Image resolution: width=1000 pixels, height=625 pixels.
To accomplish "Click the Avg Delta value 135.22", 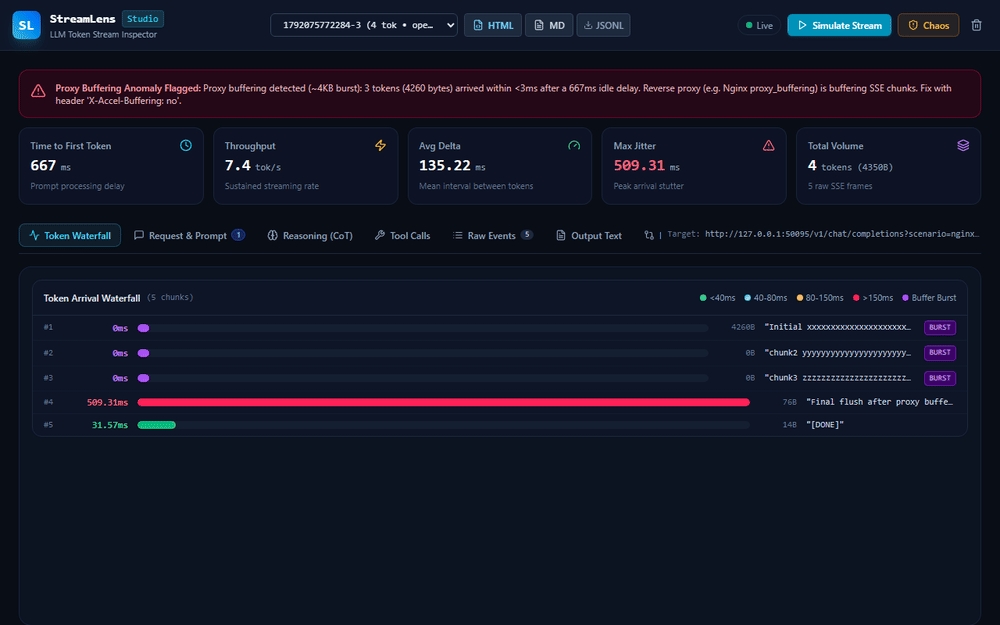I will (x=445, y=166).
